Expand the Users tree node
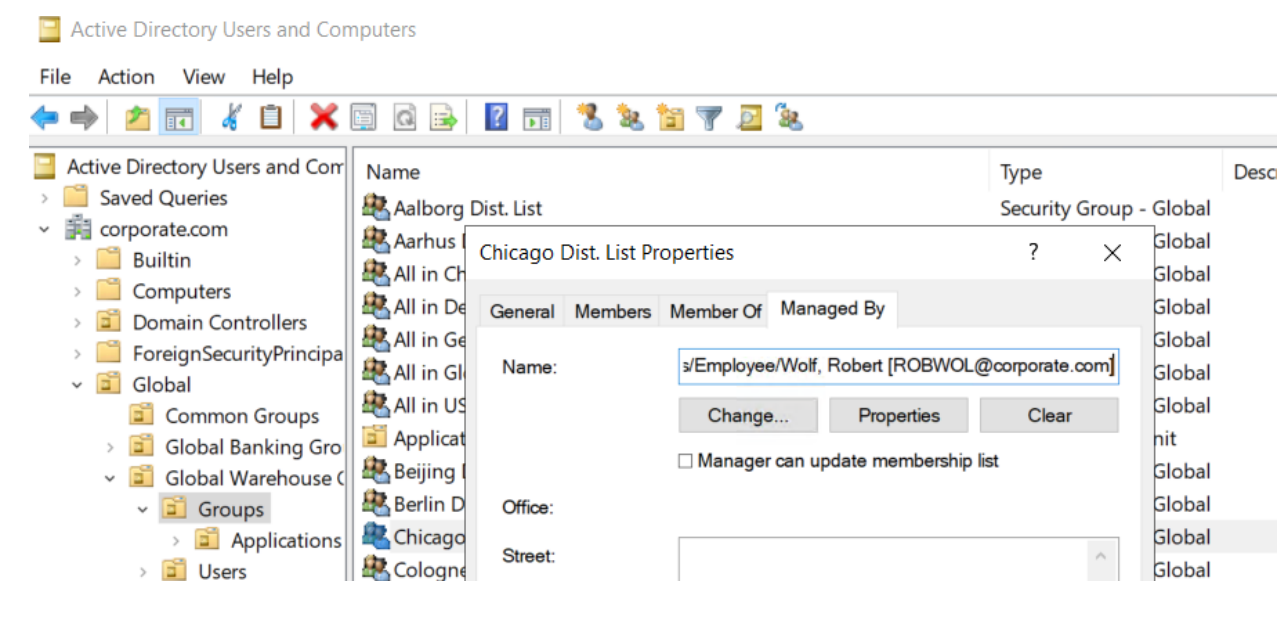This screenshot has height=623, width=1277. pos(144,571)
